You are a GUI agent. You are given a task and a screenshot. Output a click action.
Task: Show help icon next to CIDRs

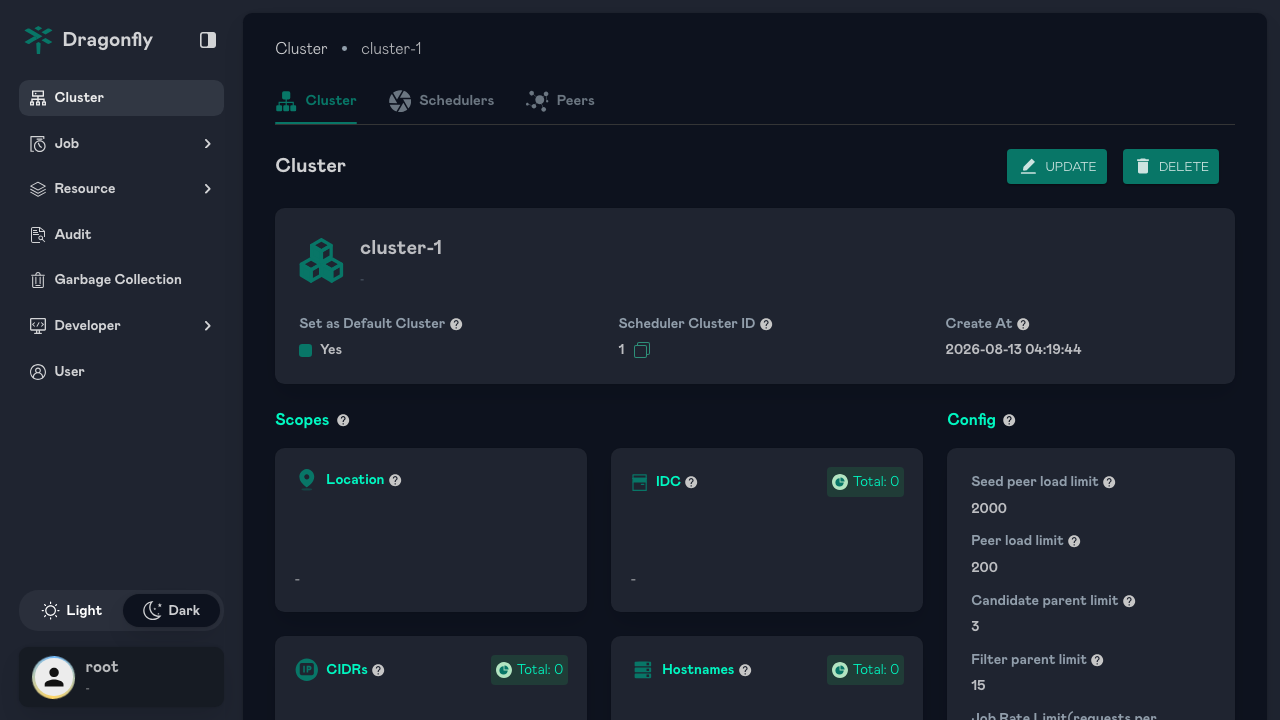[378, 670]
